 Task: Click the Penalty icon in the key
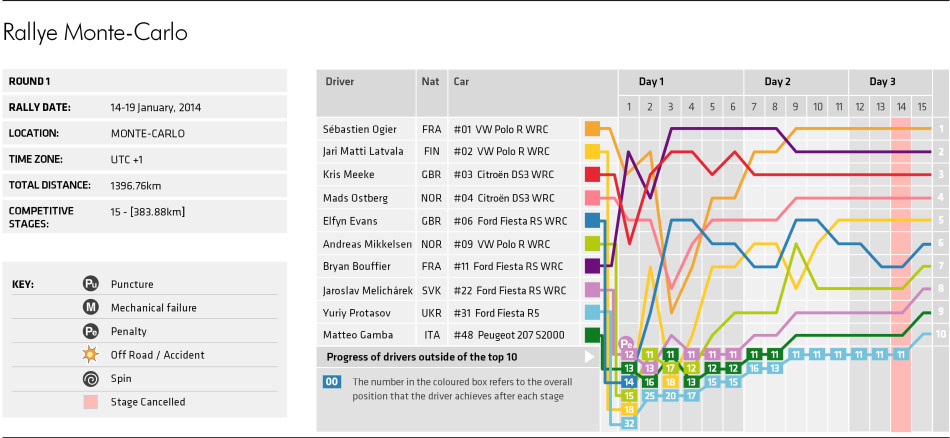click(x=90, y=331)
